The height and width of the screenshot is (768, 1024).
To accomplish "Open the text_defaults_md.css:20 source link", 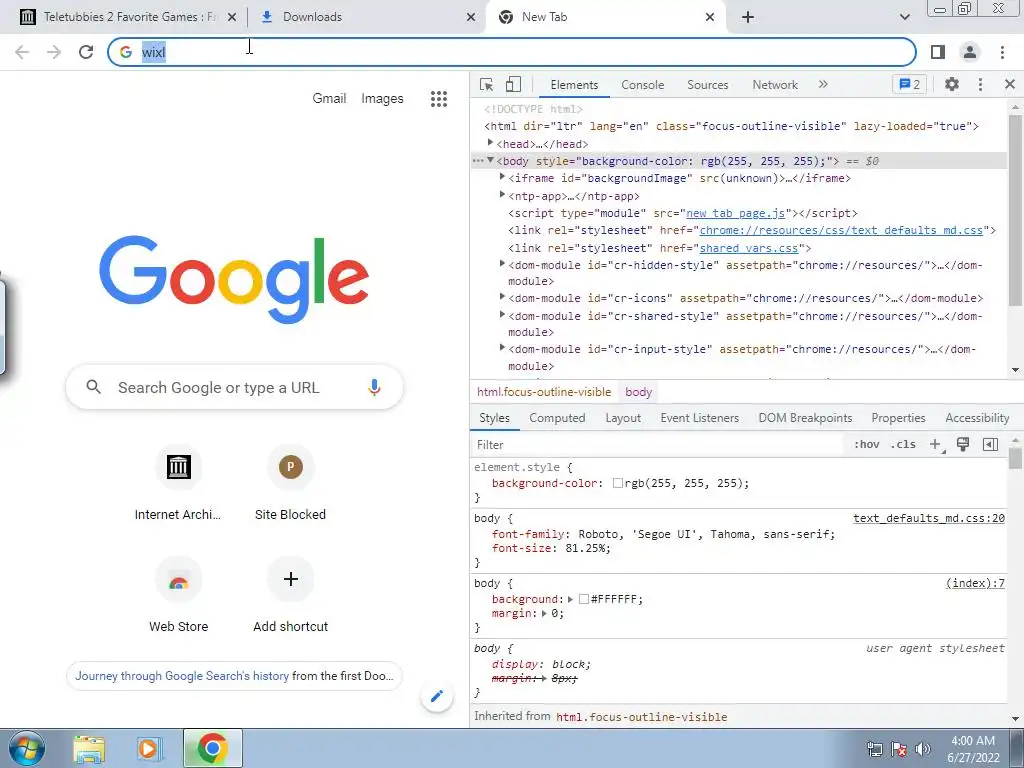I will (x=929, y=519).
